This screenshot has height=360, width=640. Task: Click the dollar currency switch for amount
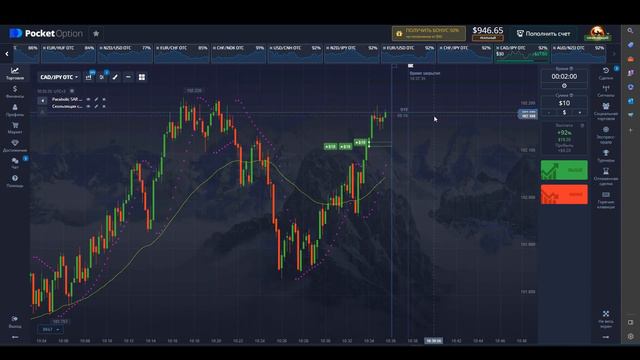(x=564, y=112)
